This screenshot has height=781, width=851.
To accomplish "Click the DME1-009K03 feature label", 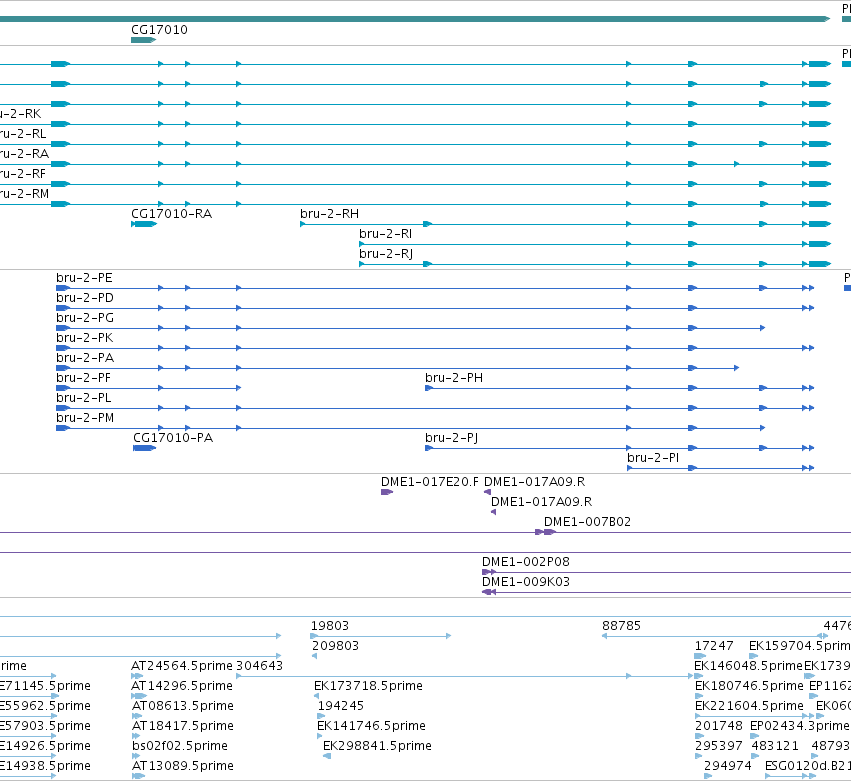I will click(x=525, y=582).
